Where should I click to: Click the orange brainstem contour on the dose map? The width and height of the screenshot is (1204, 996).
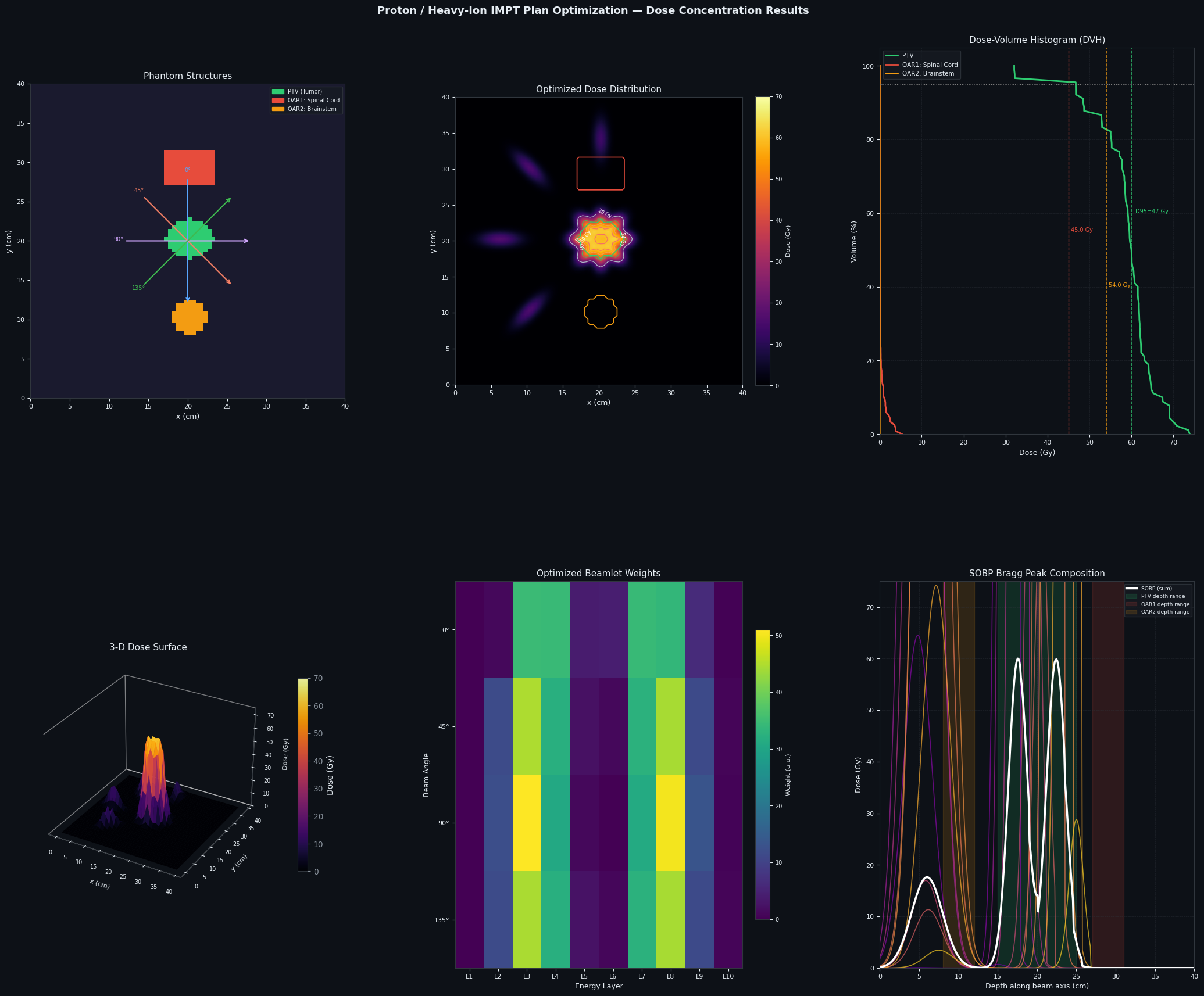[601, 312]
